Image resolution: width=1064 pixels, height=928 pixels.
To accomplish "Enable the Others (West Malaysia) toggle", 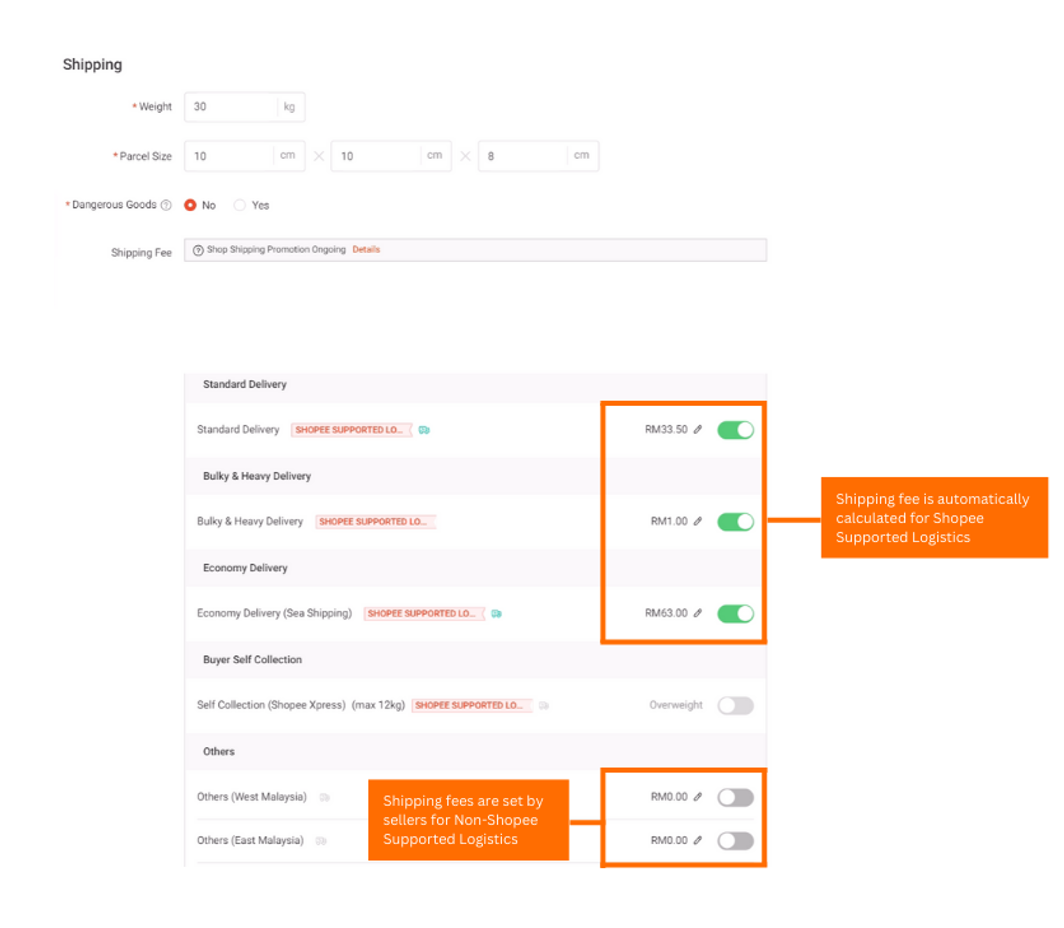I will coord(736,797).
